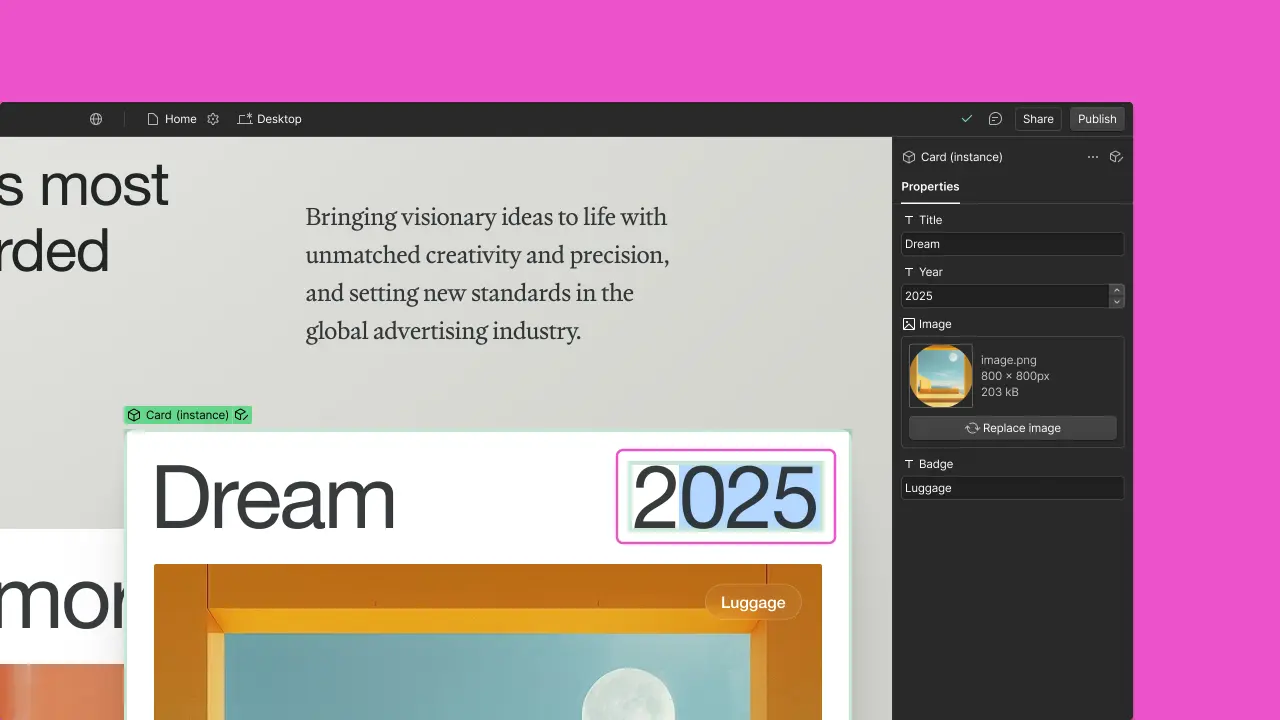
Task: Click the Card (instance) label on canvas
Action: pos(187,415)
